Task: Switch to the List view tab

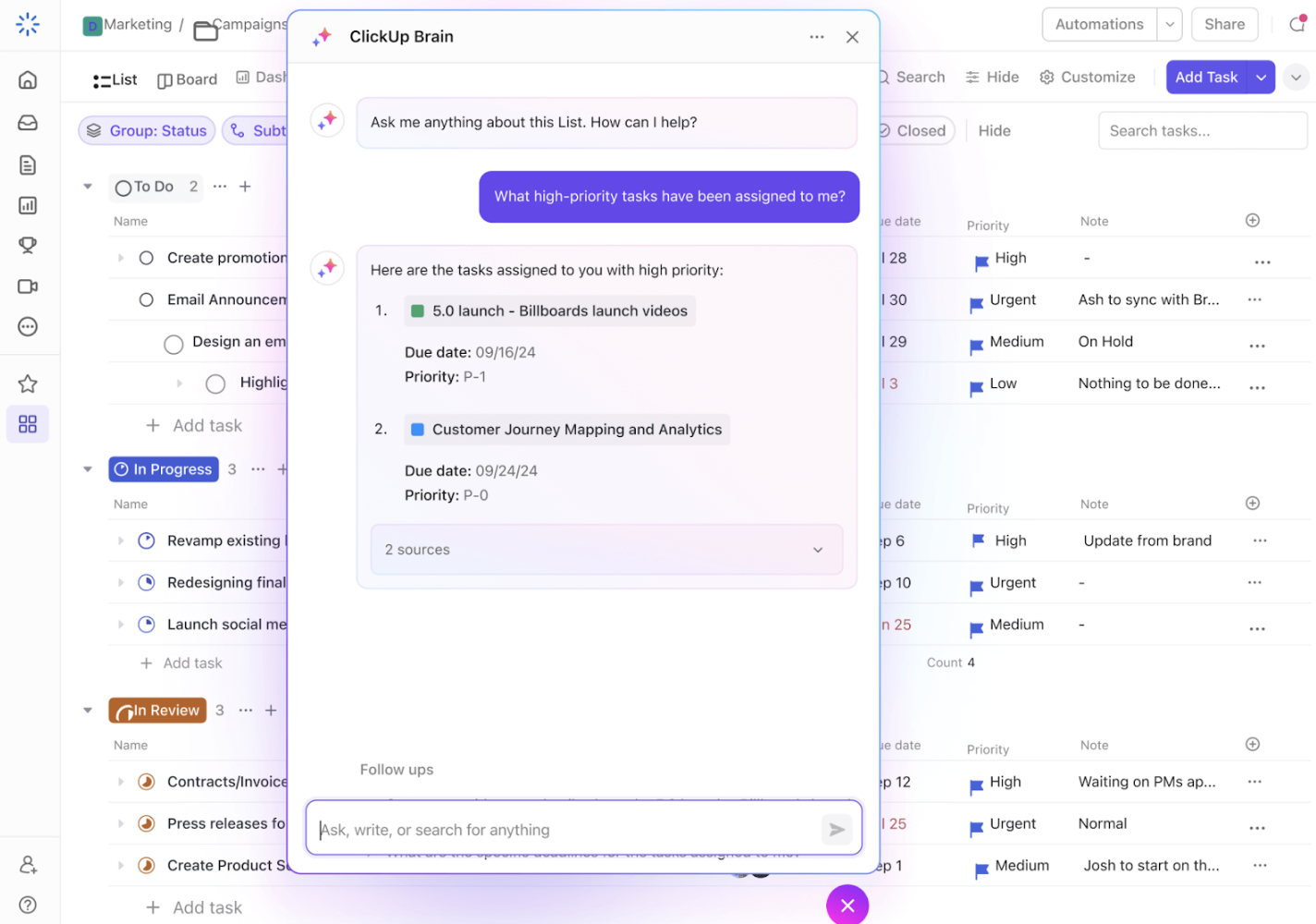Action: pos(115,79)
